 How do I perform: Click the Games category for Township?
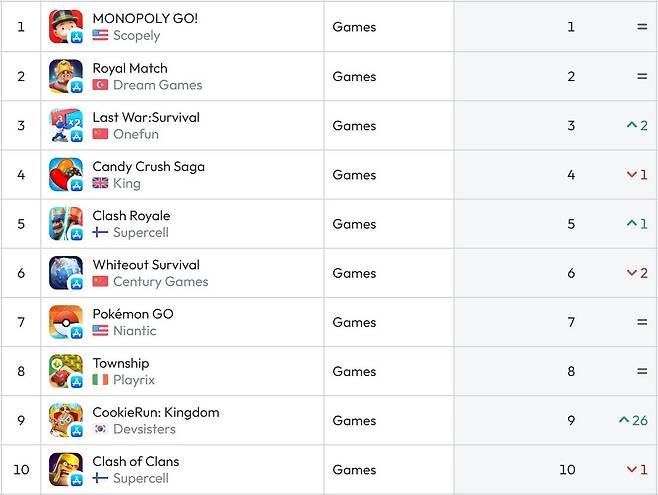tap(354, 371)
